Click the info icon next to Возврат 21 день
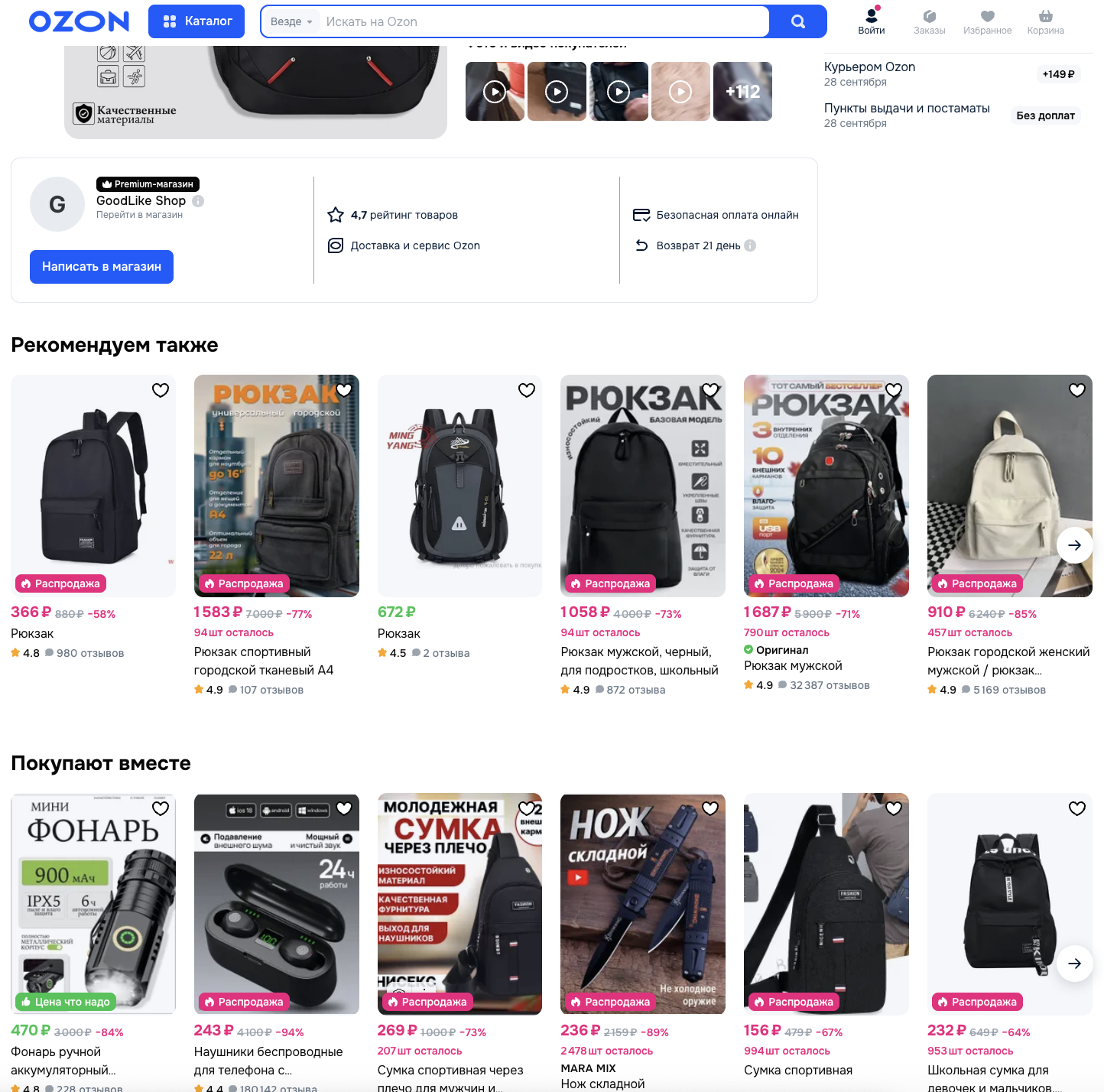The image size is (1104, 1092). point(750,245)
